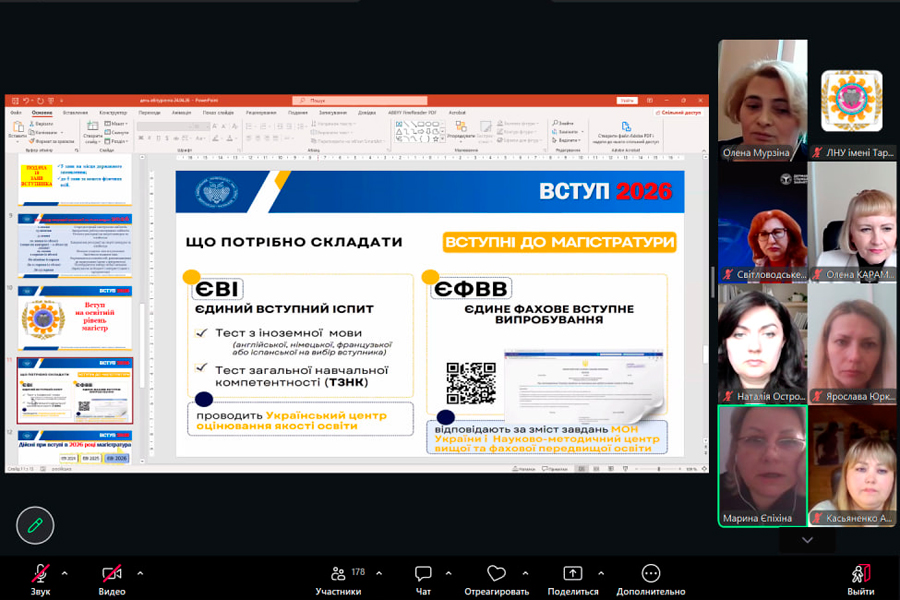Show more participant videos with the down chevron
Screen dimensions: 900x600
(x=807, y=540)
